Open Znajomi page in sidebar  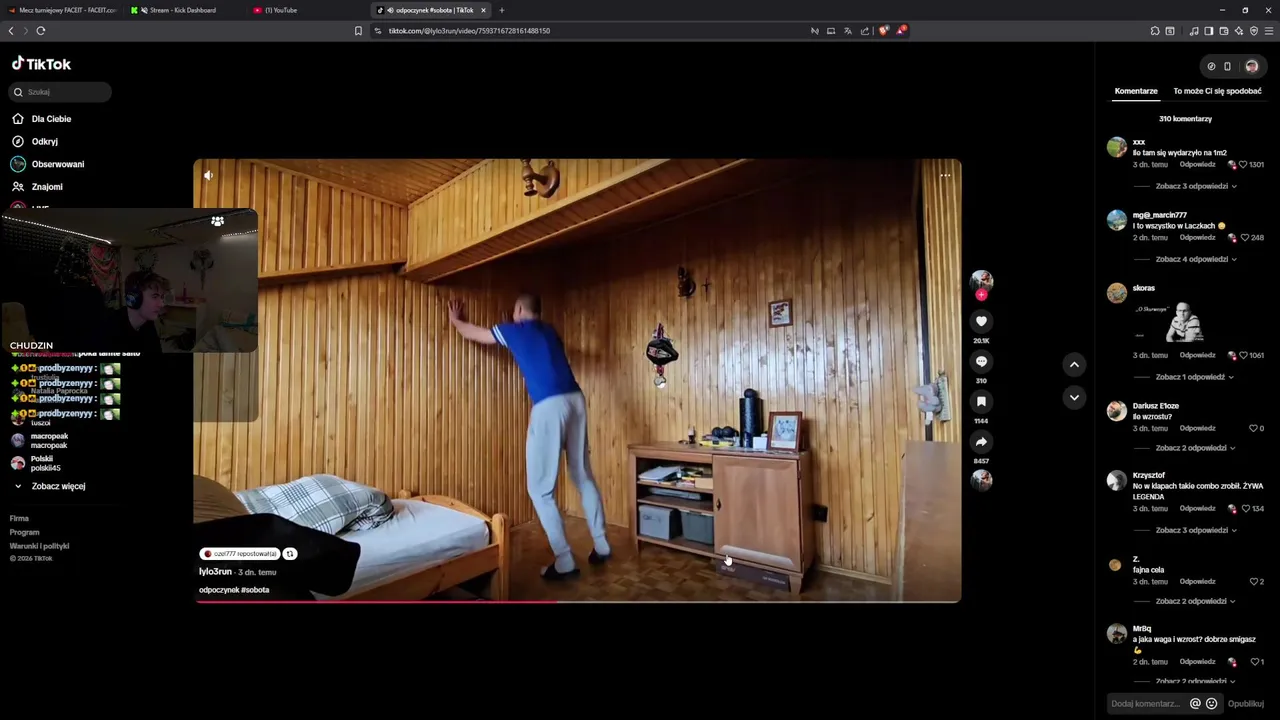pos(37,187)
